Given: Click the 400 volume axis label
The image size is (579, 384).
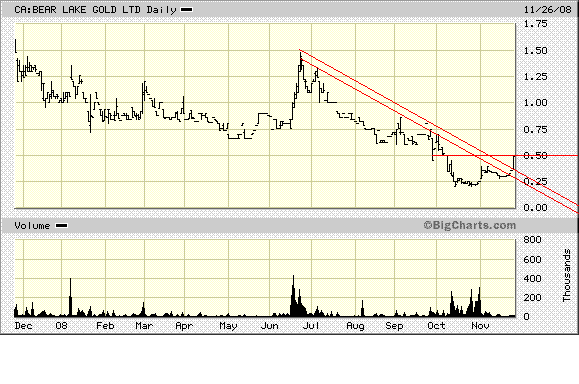Looking at the screenshot, I should [x=532, y=278].
